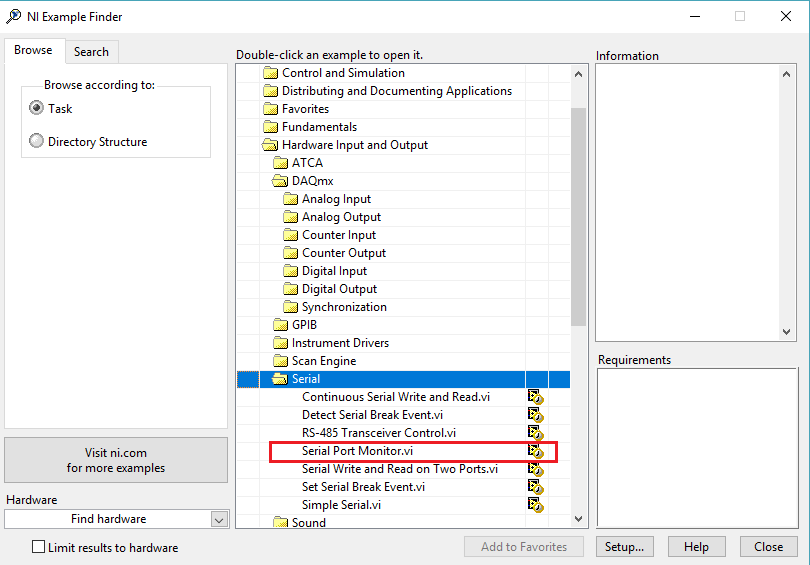Viewport: 810px width, 565px height.
Task: Click the Fundamentals folder icon
Action: pyautogui.click(x=270, y=127)
